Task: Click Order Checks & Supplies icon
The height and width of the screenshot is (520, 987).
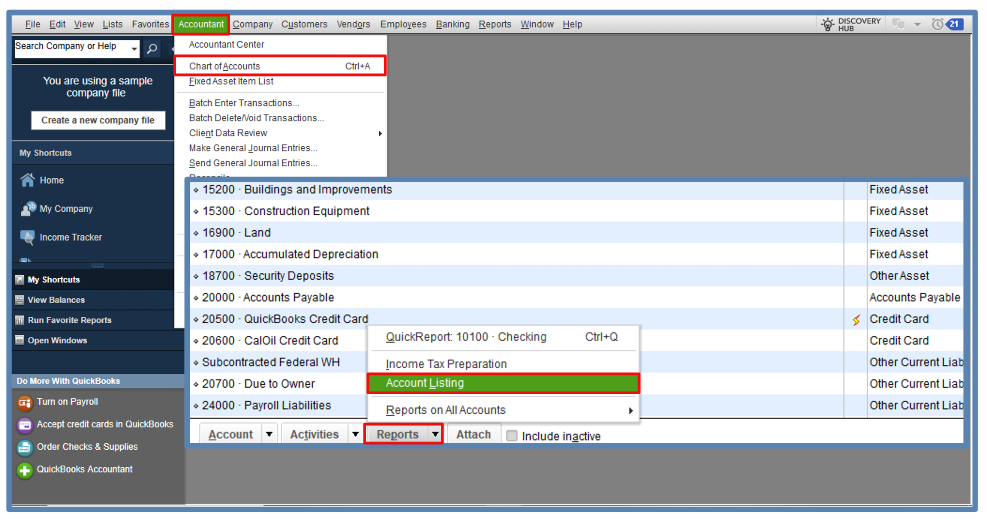Action: coord(25,448)
